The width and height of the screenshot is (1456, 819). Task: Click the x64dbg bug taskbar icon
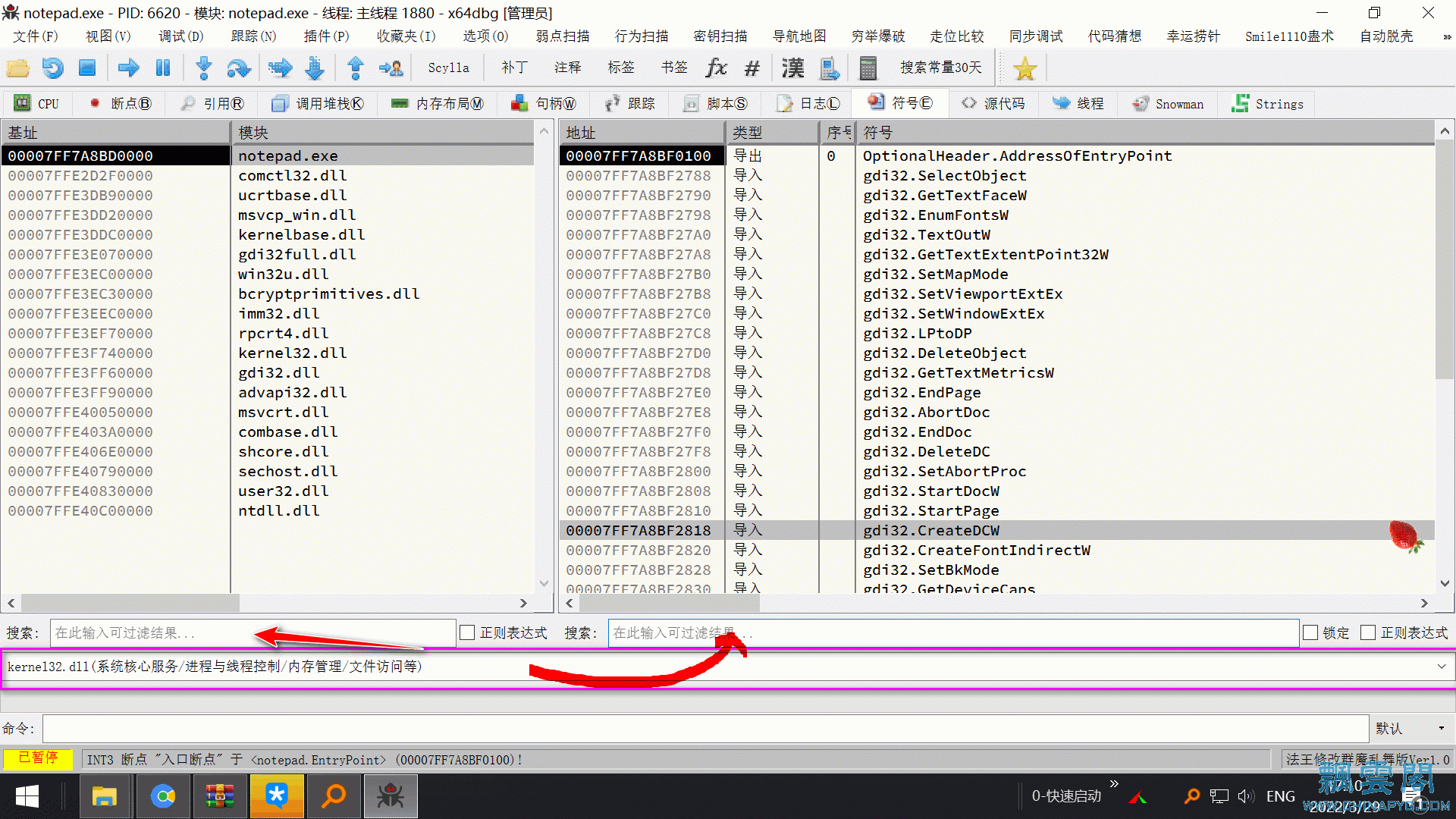[391, 796]
